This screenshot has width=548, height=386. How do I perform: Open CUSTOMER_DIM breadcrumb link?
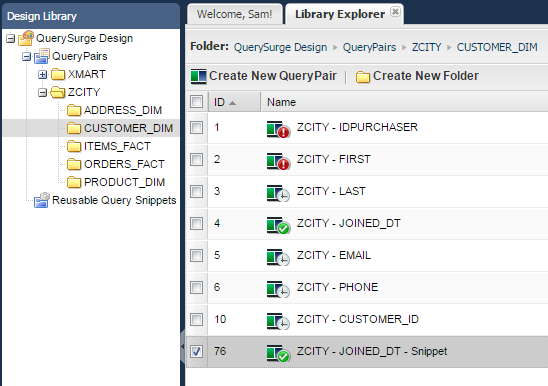pos(497,47)
